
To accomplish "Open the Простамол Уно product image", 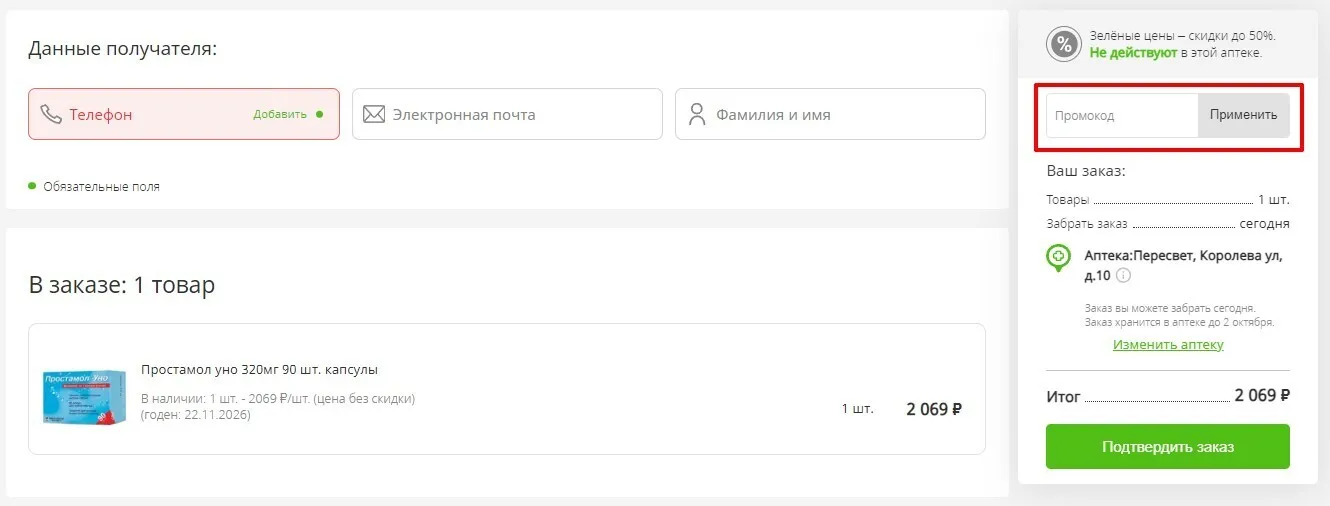I will point(85,397).
